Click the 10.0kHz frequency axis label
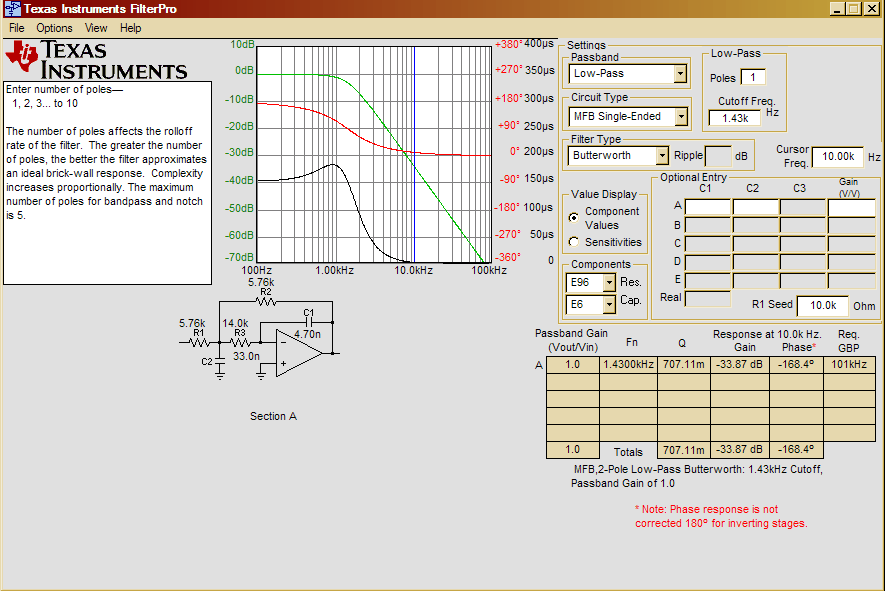The width and height of the screenshot is (885, 591). click(x=414, y=270)
